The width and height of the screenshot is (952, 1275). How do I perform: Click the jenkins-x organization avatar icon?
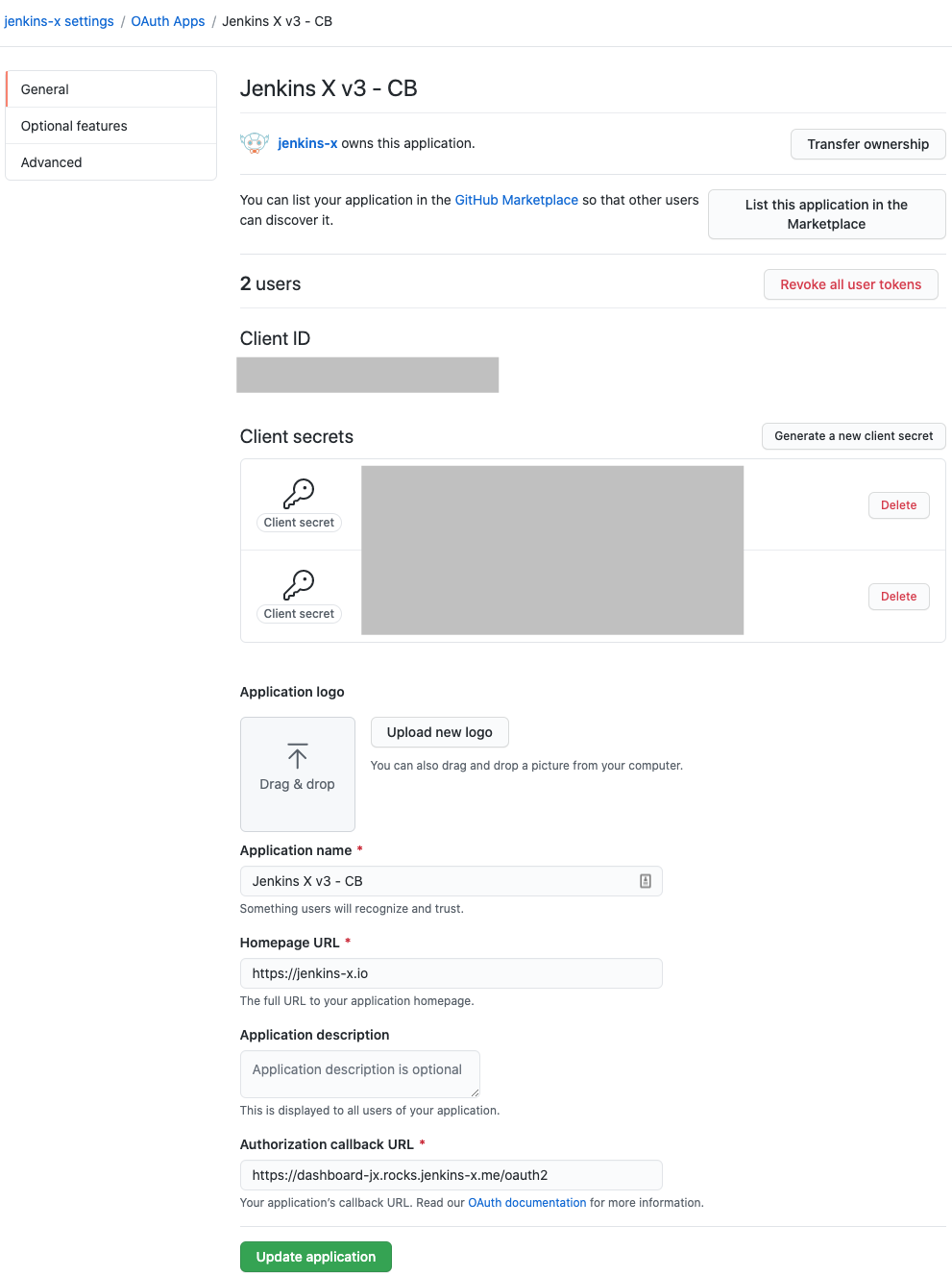pyautogui.click(x=254, y=142)
